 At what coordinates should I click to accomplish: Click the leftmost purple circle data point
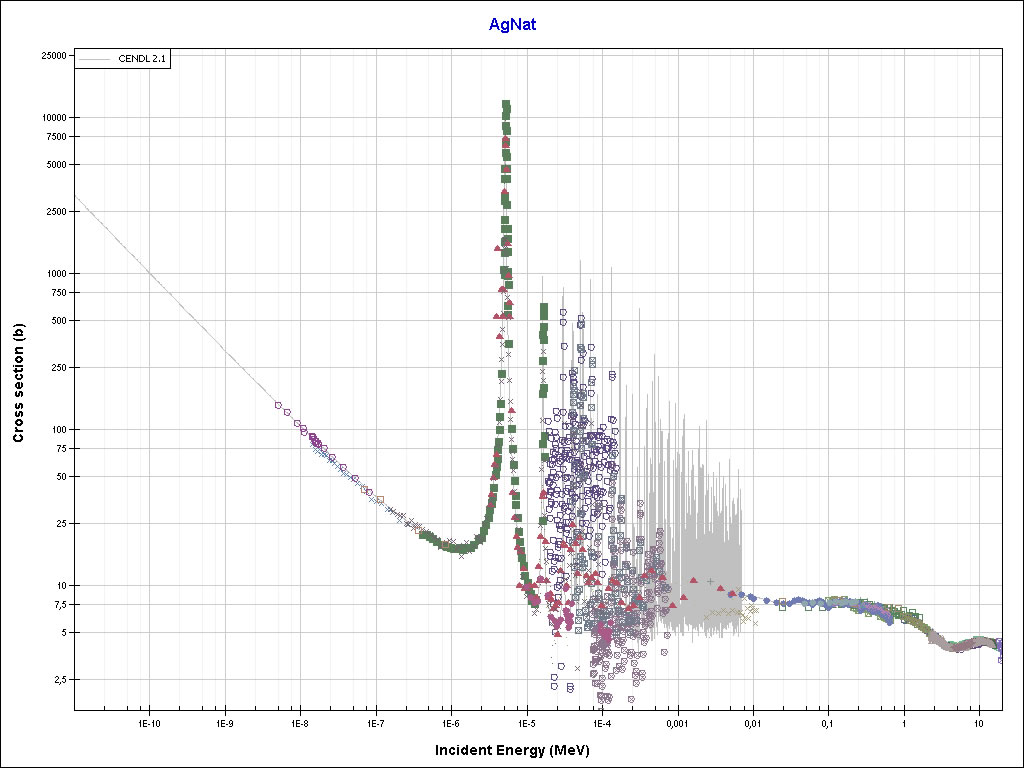point(278,405)
